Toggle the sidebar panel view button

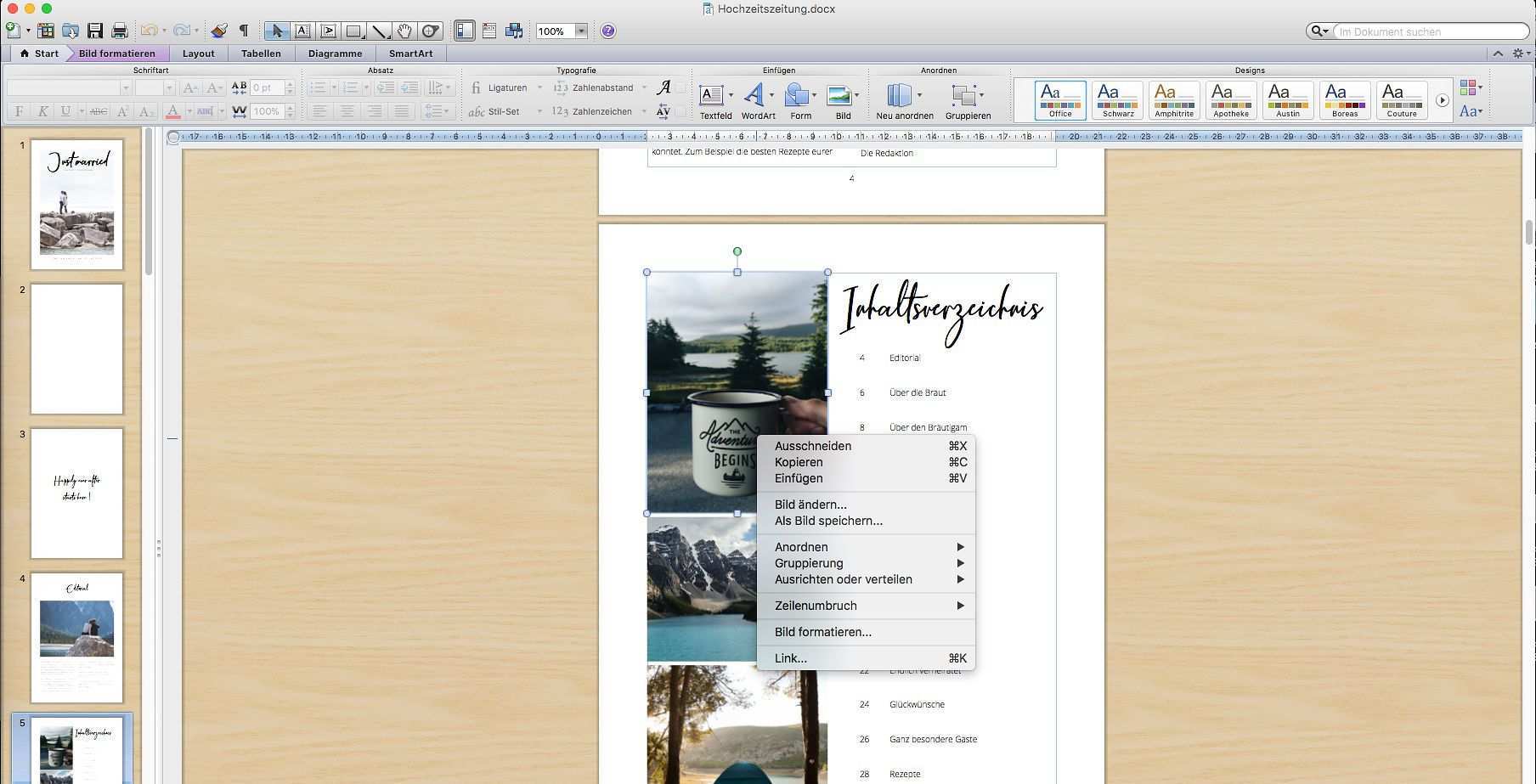[x=464, y=31]
